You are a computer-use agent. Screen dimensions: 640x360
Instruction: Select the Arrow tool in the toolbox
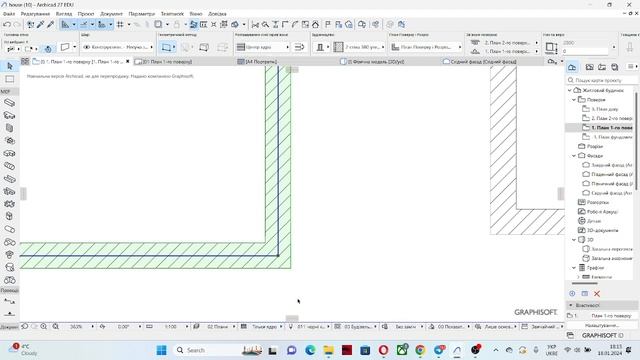pos(10,66)
